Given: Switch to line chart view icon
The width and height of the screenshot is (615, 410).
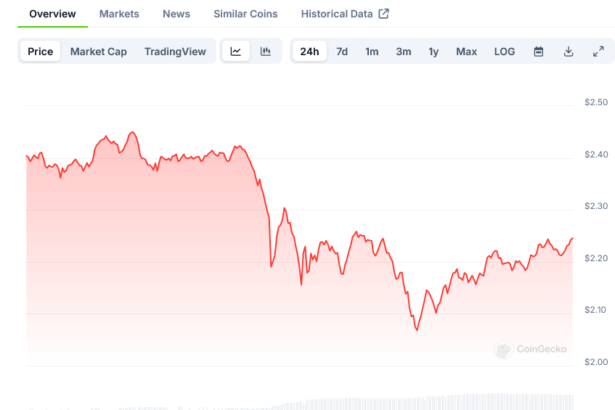Looking at the screenshot, I should pos(235,52).
